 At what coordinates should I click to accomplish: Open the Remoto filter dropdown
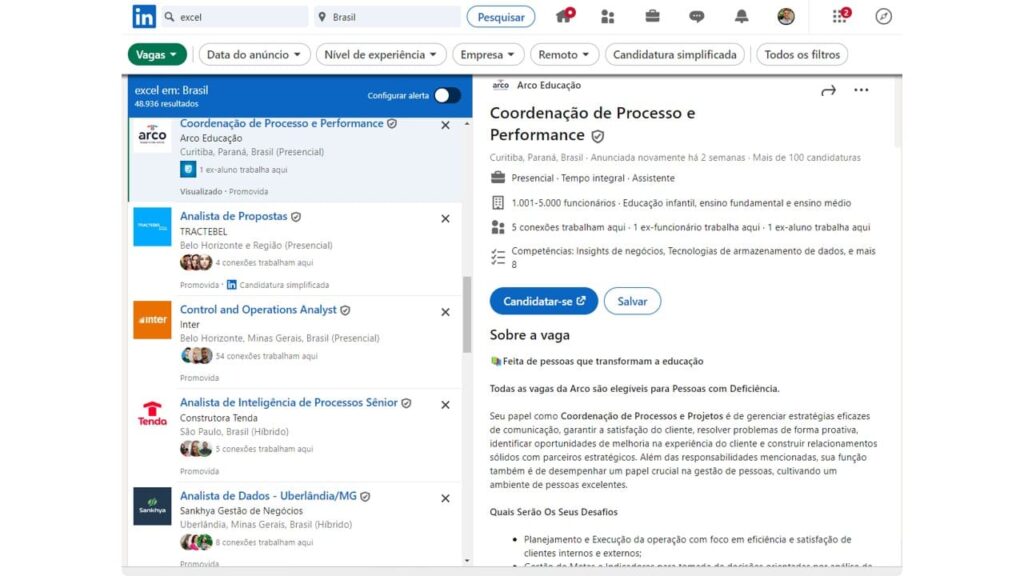564,55
